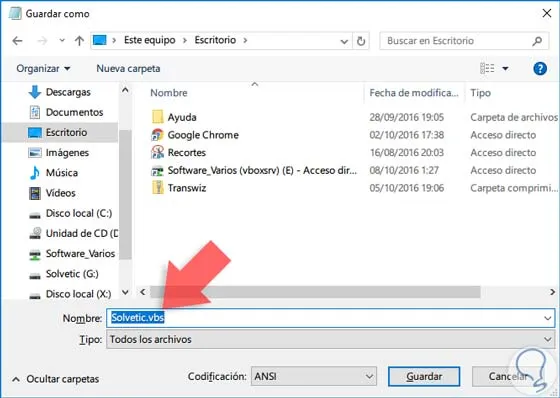560x398 pixels.
Task: Expand the view options dropdown arrow
Action: coord(505,68)
